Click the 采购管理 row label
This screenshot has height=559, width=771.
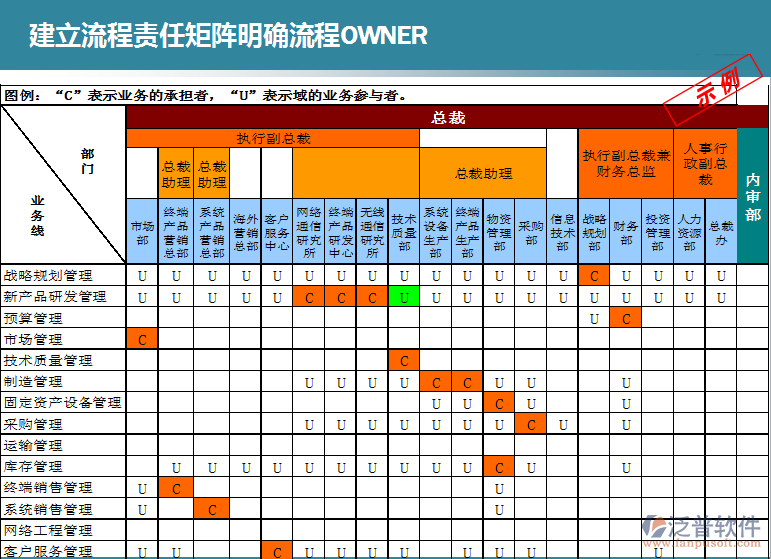click(33, 424)
